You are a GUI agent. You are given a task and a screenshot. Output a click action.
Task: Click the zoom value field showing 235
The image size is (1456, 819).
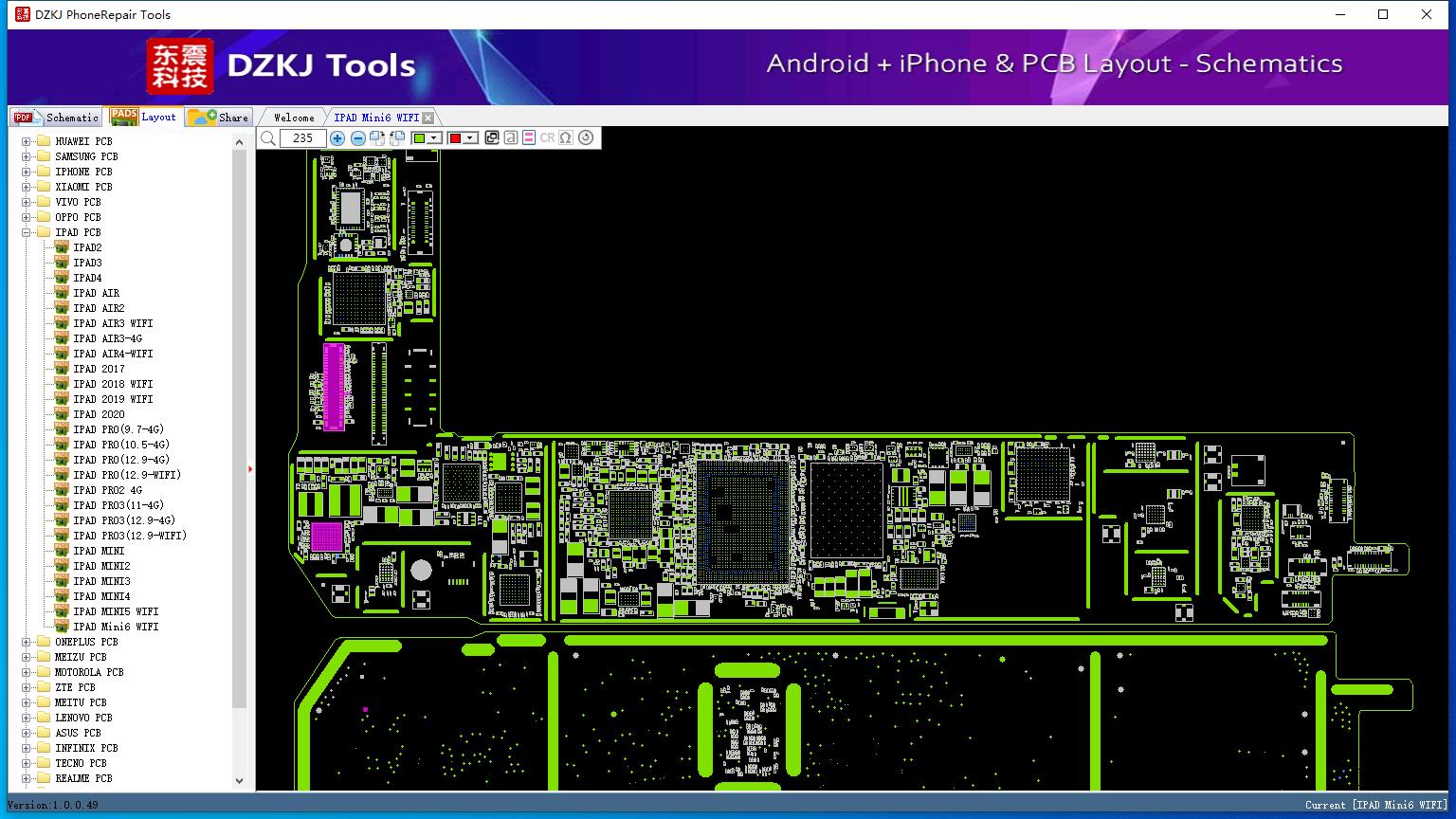coord(302,138)
